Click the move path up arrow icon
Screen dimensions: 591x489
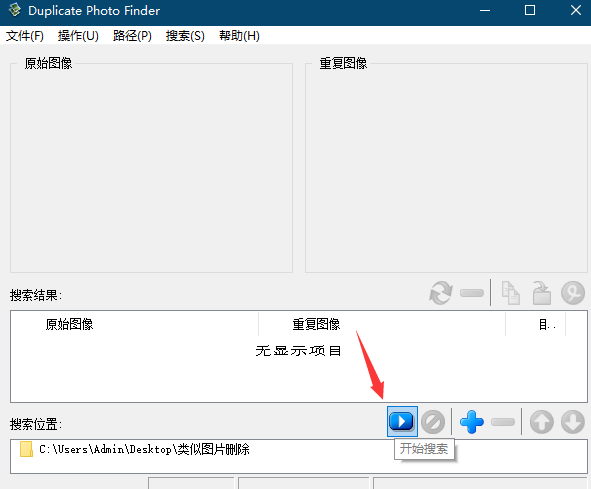542,422
